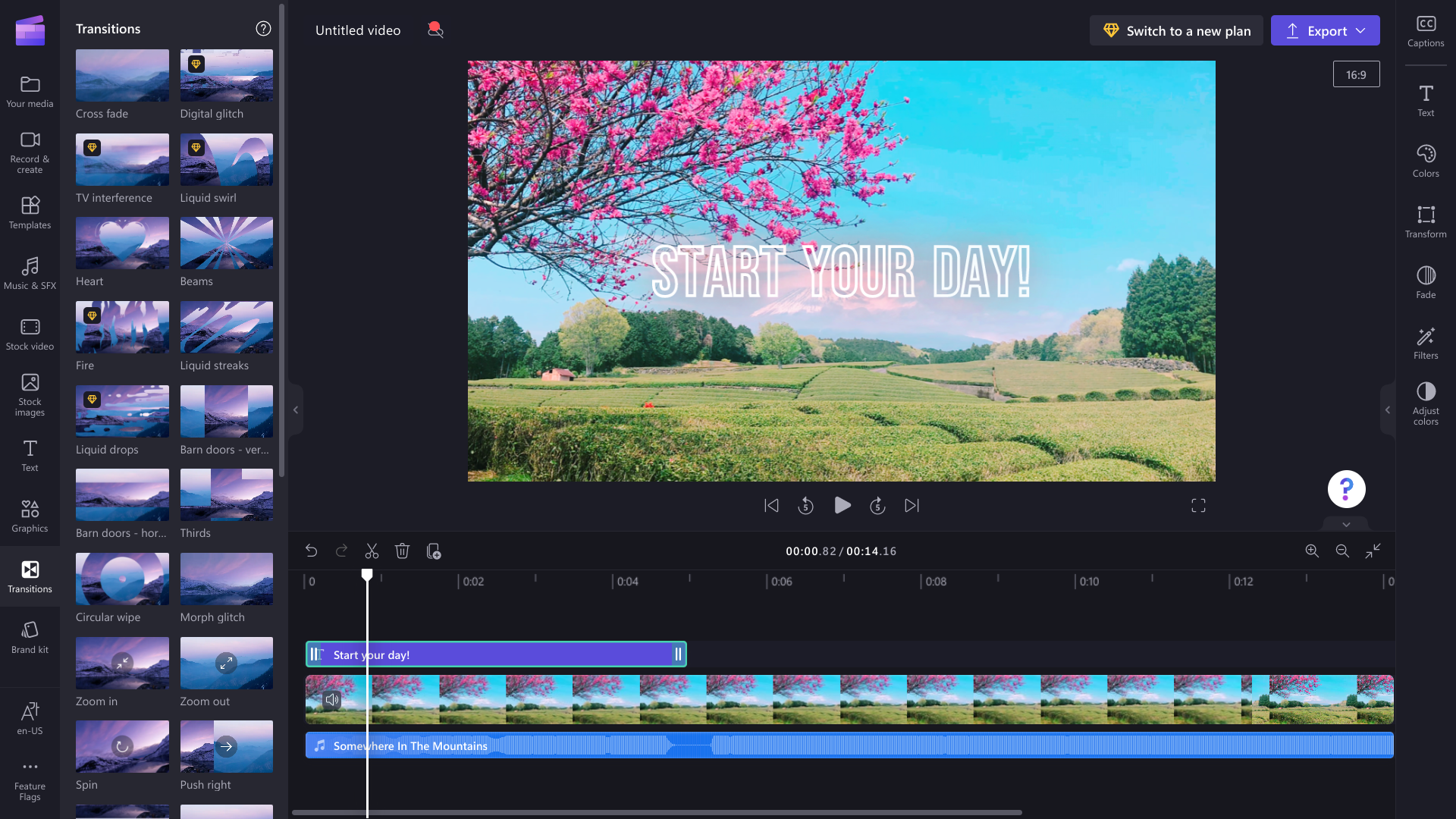Open the Graphics panel
Screen dimensions: 1456x819
[30, 516]
